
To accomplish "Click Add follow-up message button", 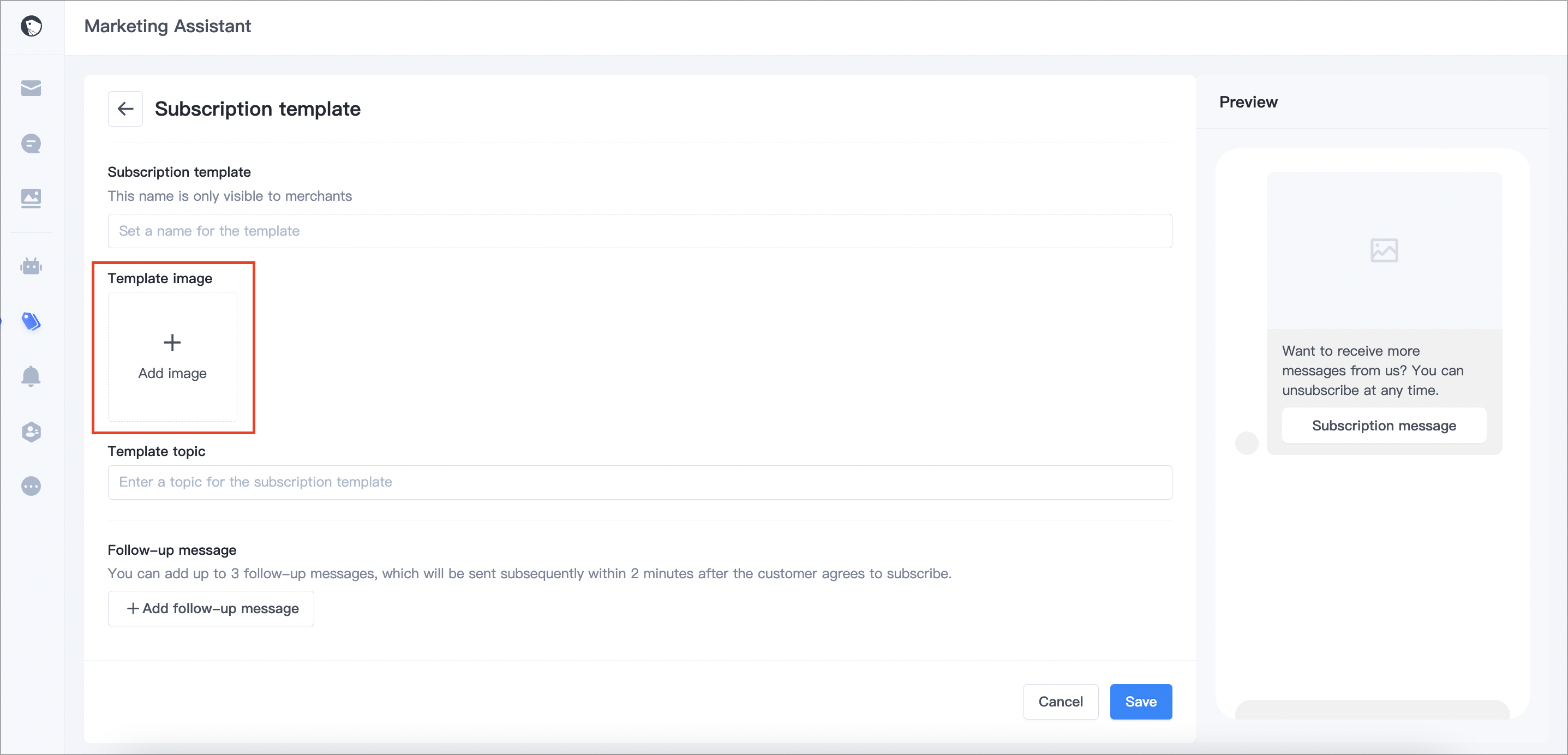I will pos(211,608).
